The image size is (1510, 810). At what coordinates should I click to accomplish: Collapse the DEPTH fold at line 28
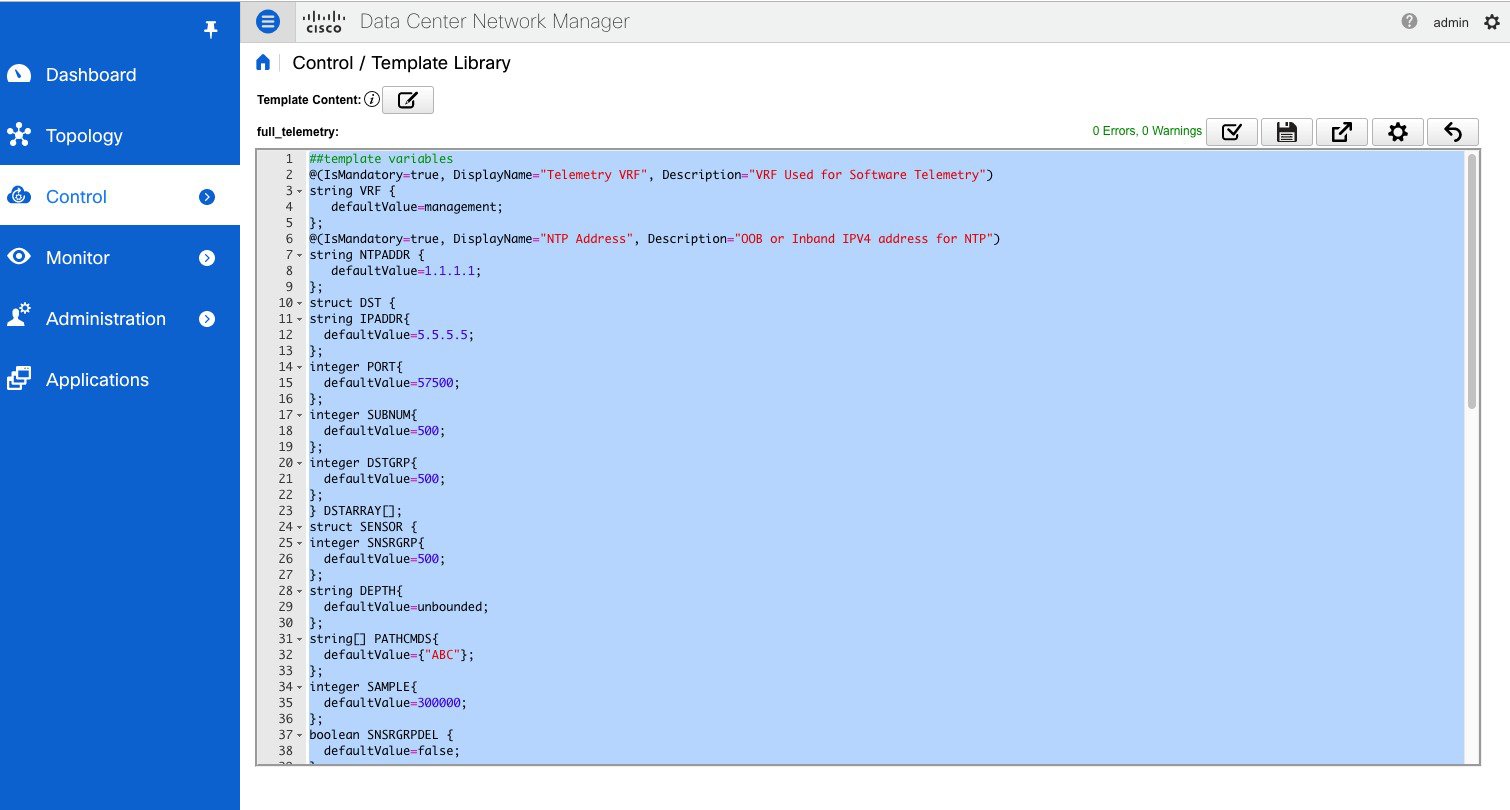point(300,591)
